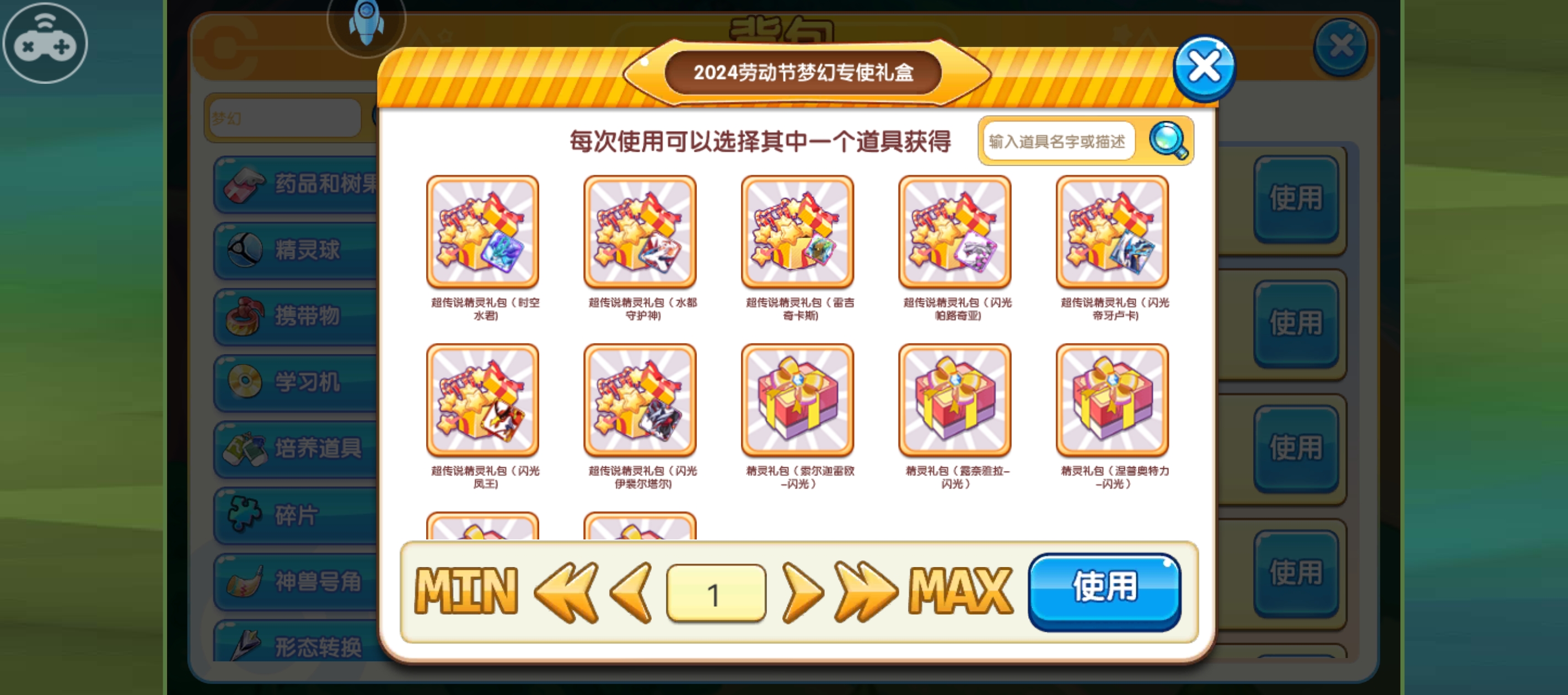Increase quantity with single right arrow
Image resolution: width=1568 pixels, height=695 pixels.
coord(802,592)
